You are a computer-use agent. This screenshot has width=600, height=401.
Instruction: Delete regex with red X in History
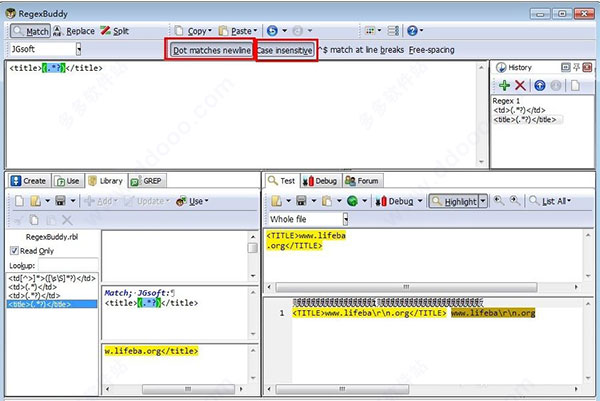pos(520,85)
